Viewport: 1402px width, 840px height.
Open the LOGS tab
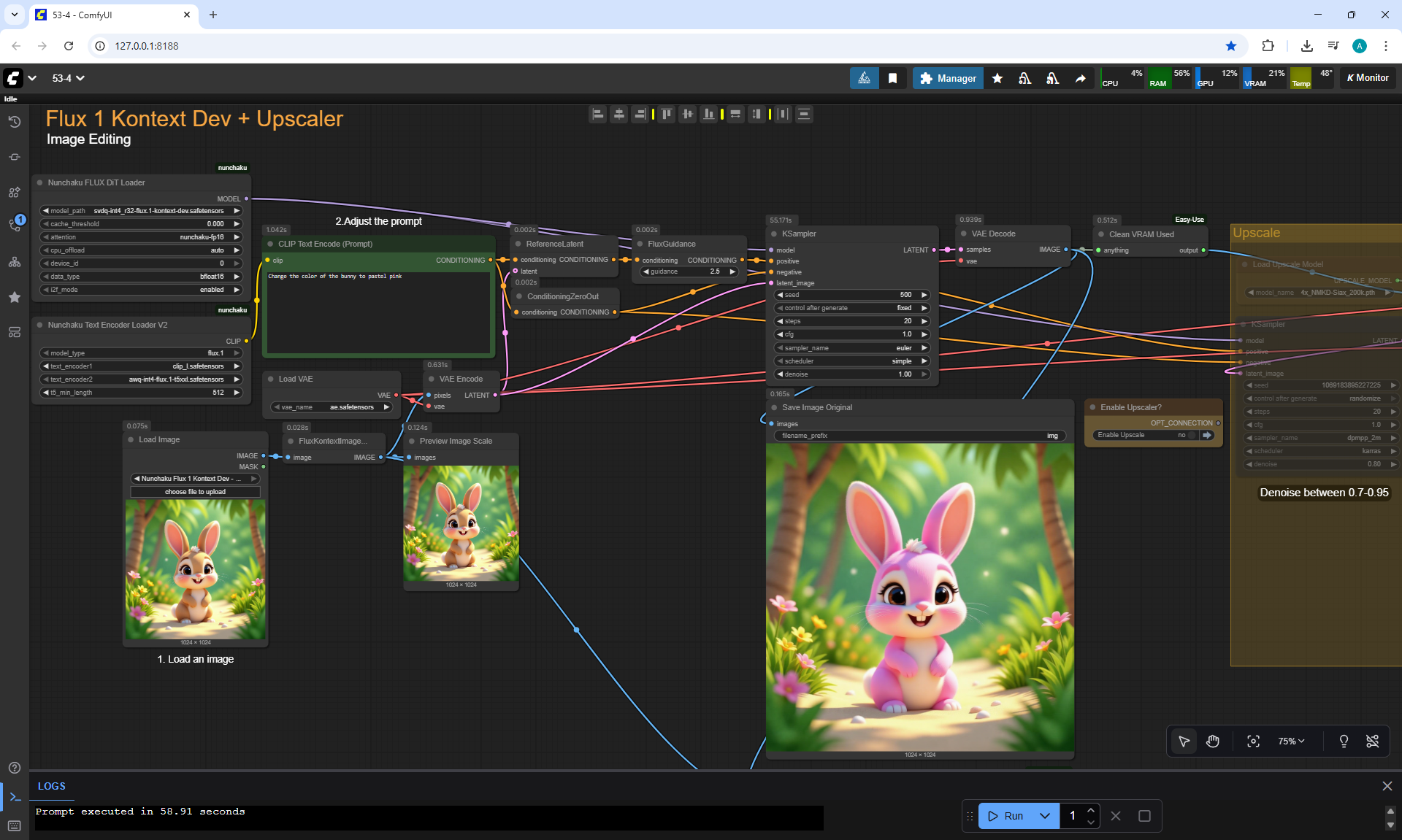point(52,786)
